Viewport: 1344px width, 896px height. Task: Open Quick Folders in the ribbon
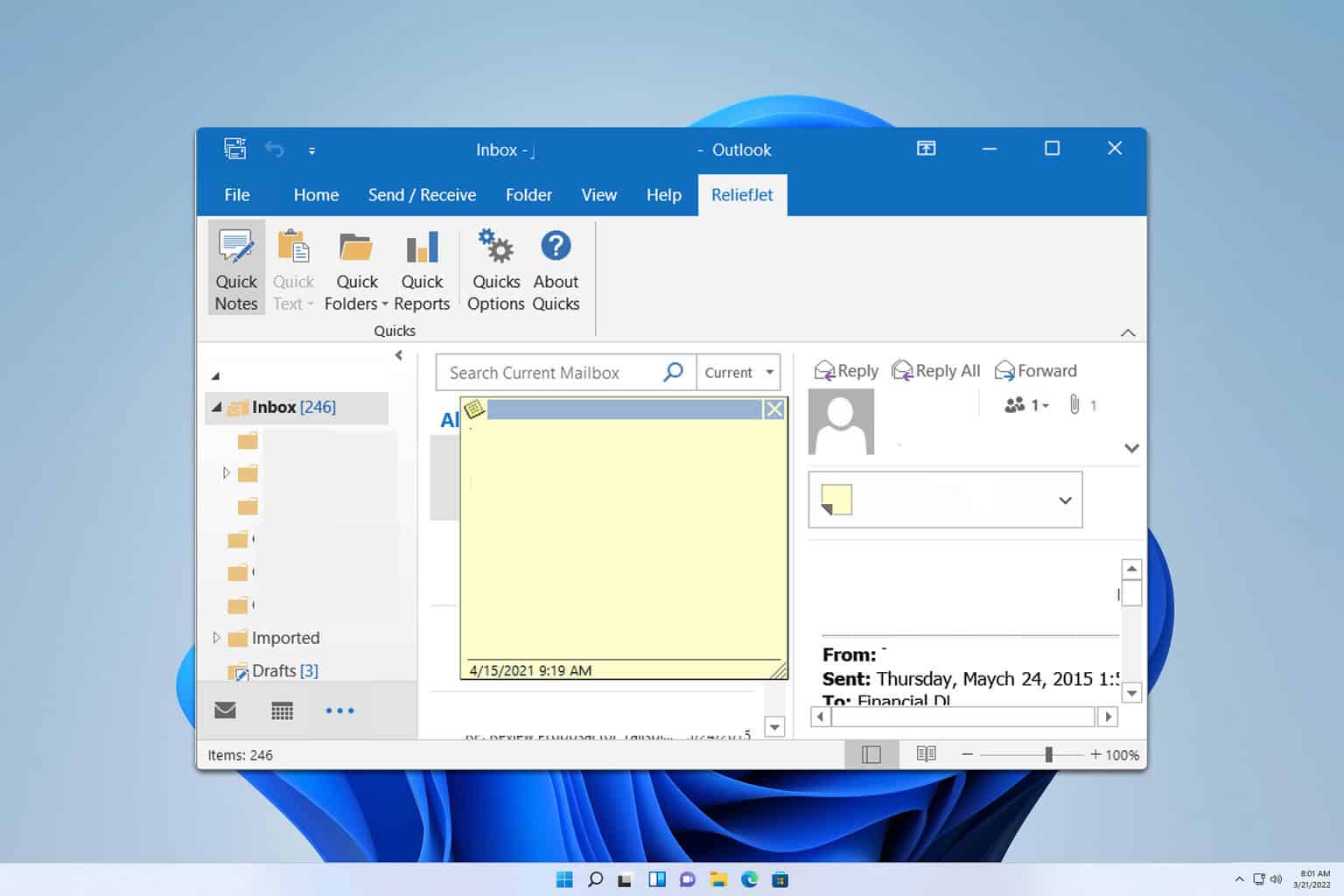coord(356,268)
